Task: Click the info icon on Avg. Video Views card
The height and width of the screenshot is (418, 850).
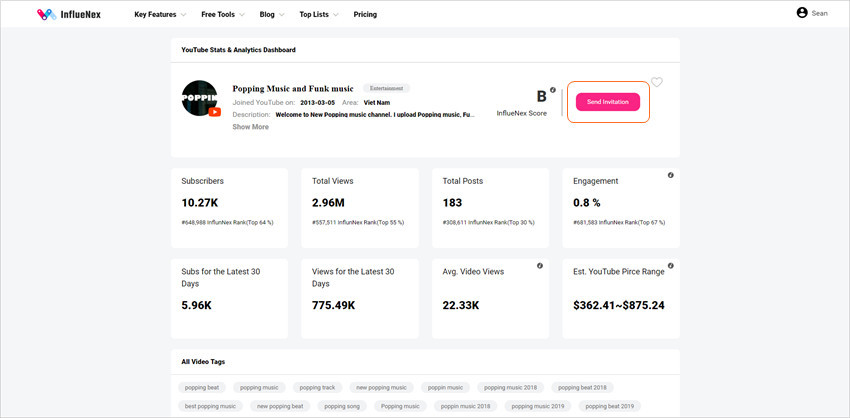Action: tap(540, 266)
